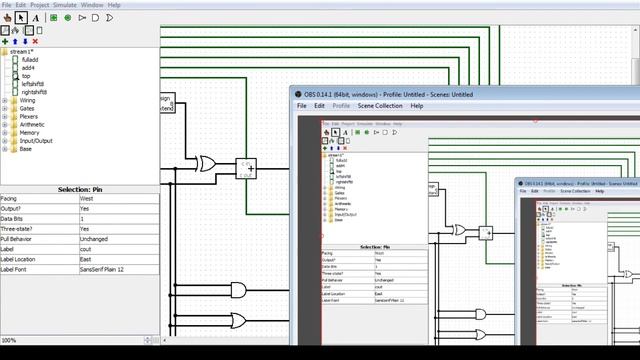Select the Poke tool hand icon in Logisim toolbar

click(7, 18)
